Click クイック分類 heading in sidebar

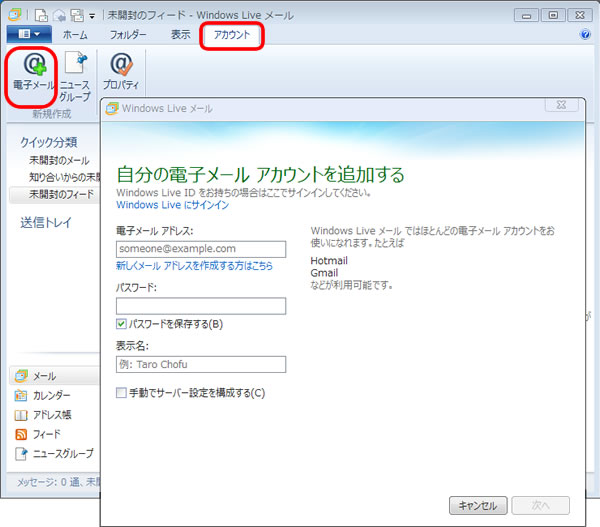49,142
